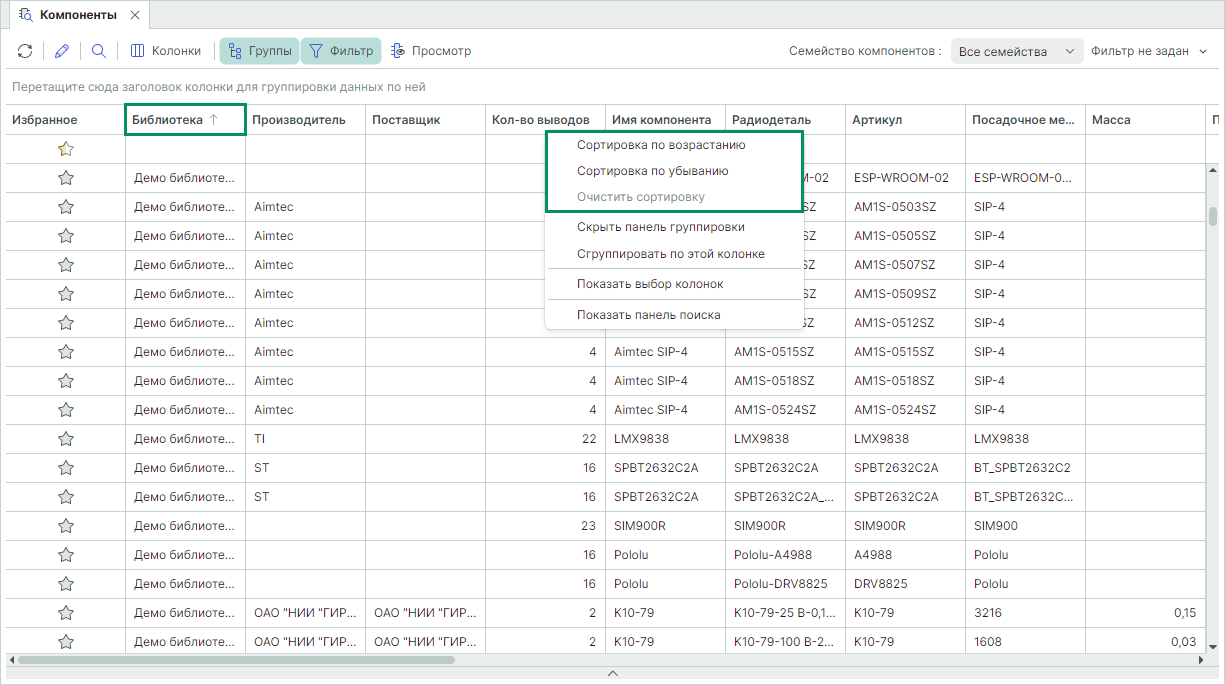Choose Сгруппировать по этой колонке
Screen dimensions: 1225x685
[670, 254]
